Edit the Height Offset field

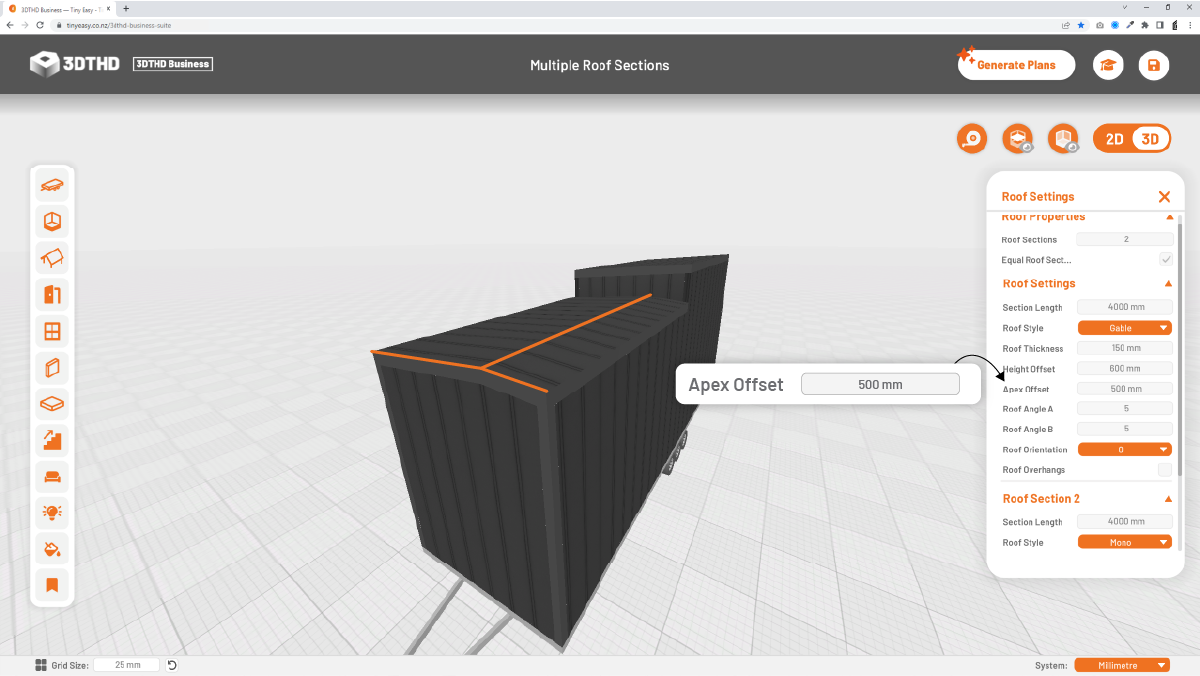click(1125, 369)
